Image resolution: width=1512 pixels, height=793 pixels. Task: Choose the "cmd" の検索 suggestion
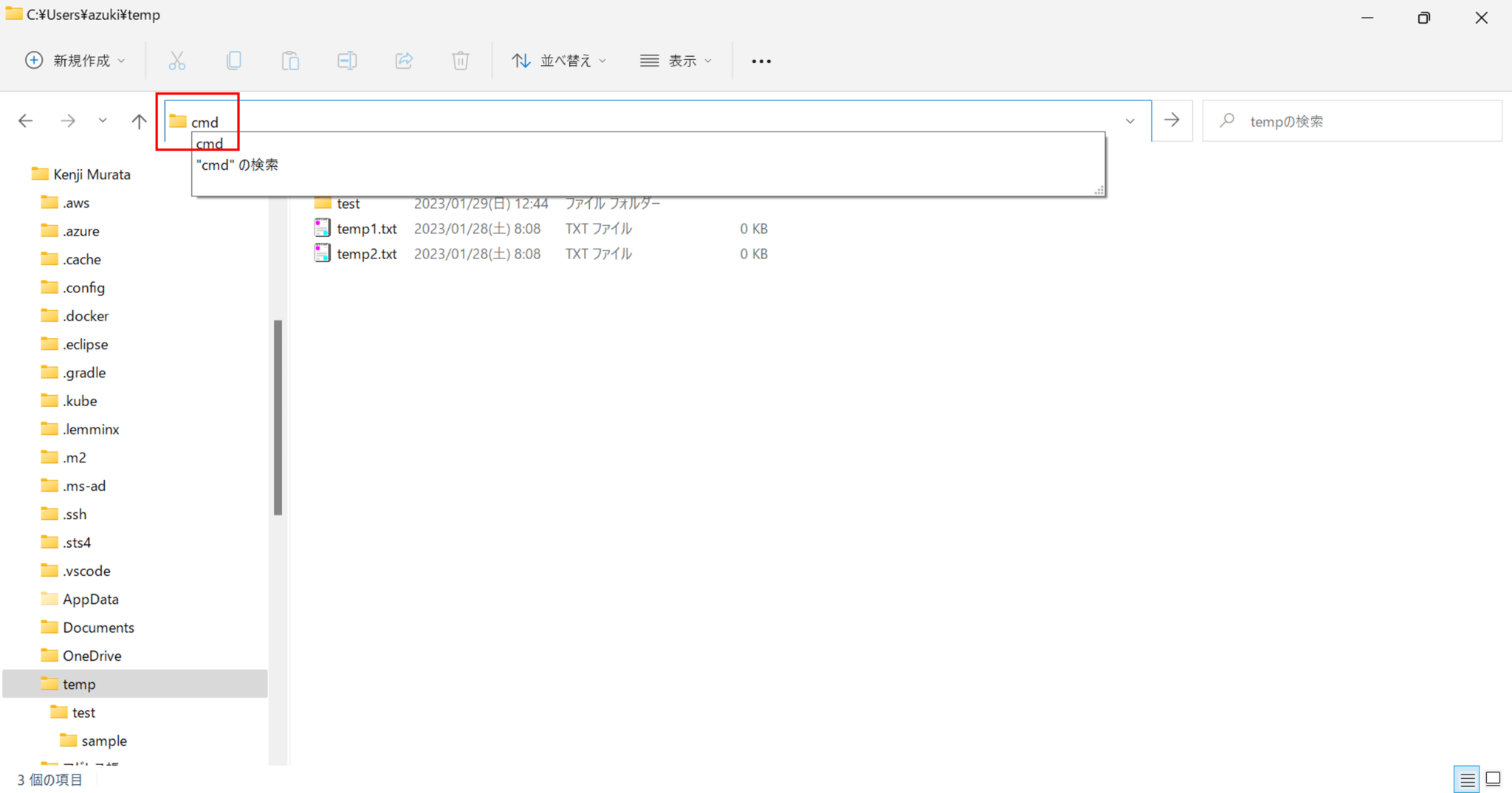coord(237,165)
